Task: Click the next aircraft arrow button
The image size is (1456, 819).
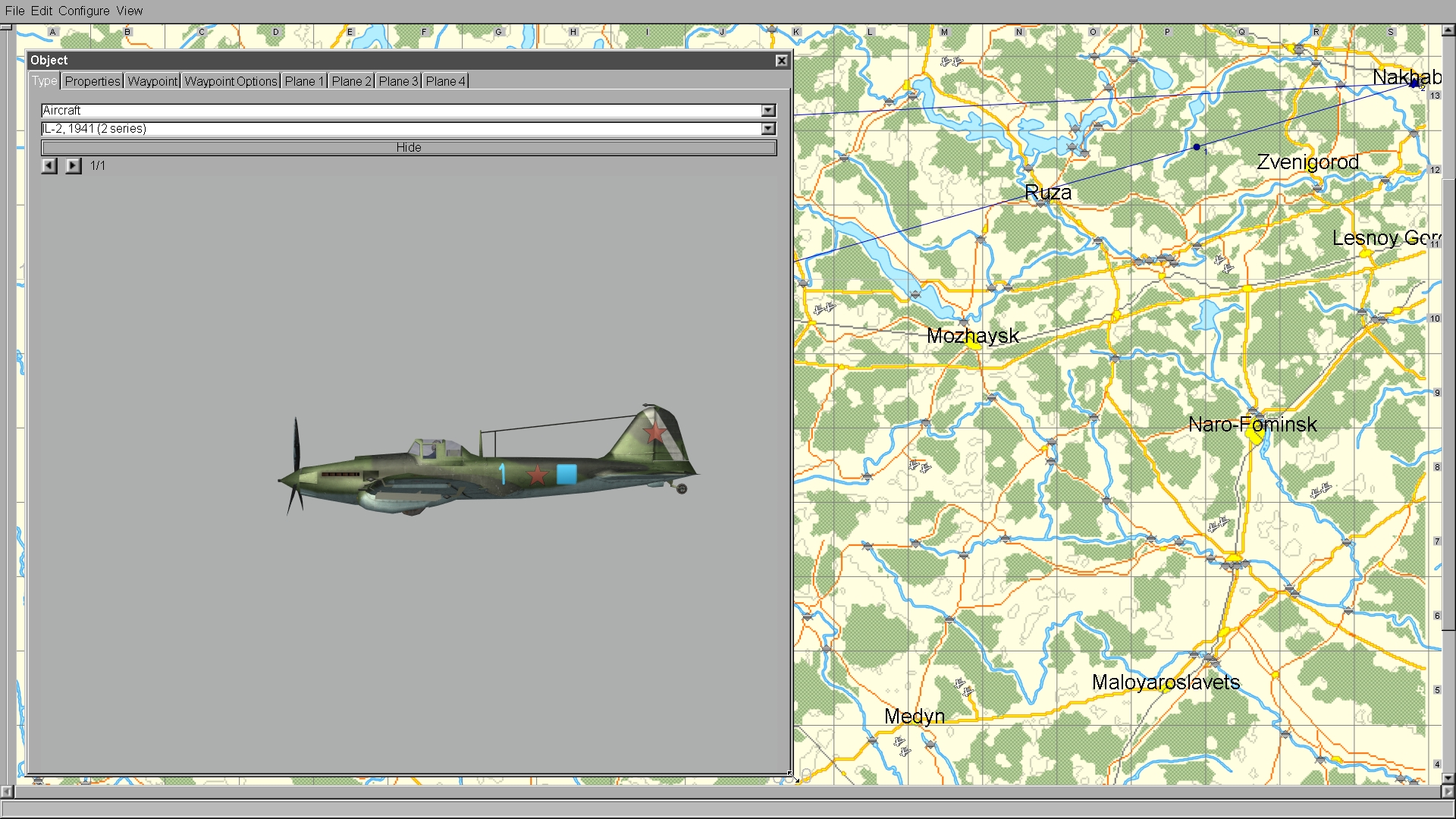Action: (x=73, y=165)
